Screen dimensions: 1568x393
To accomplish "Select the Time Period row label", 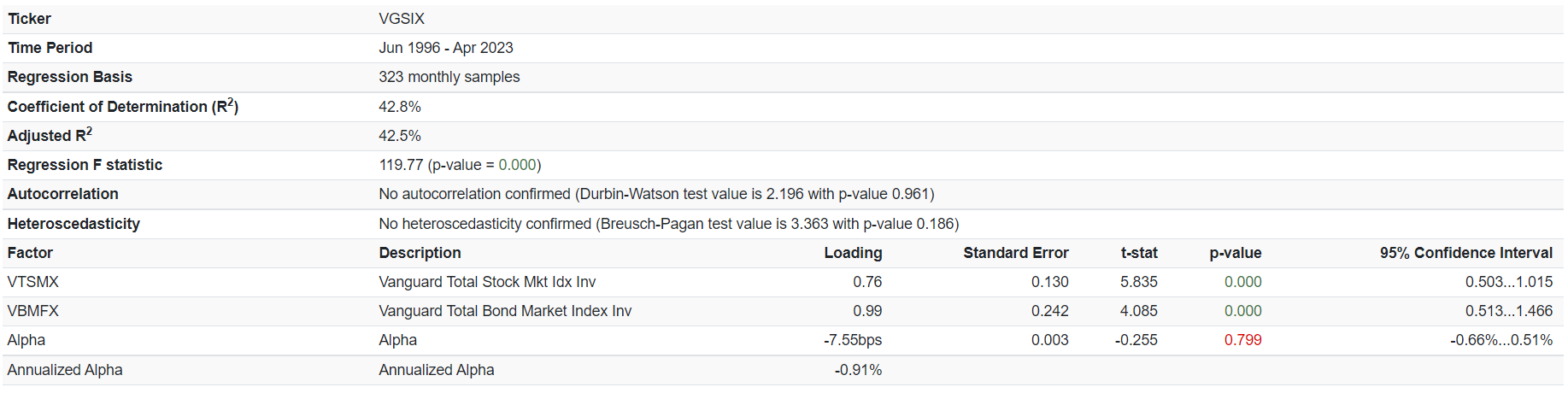I will [x=50, y=48].
